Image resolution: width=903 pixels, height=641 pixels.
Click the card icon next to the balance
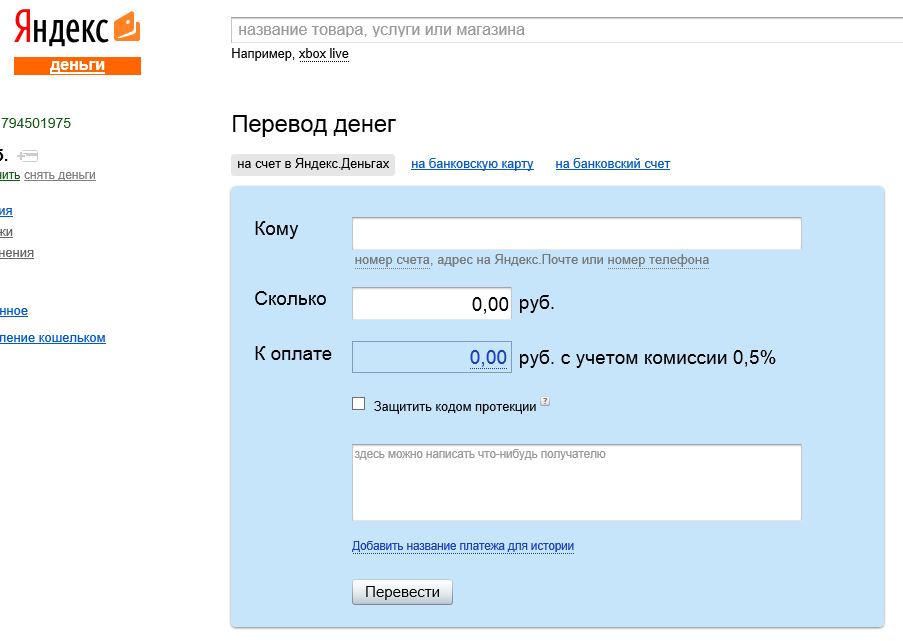tap(28, 155)
